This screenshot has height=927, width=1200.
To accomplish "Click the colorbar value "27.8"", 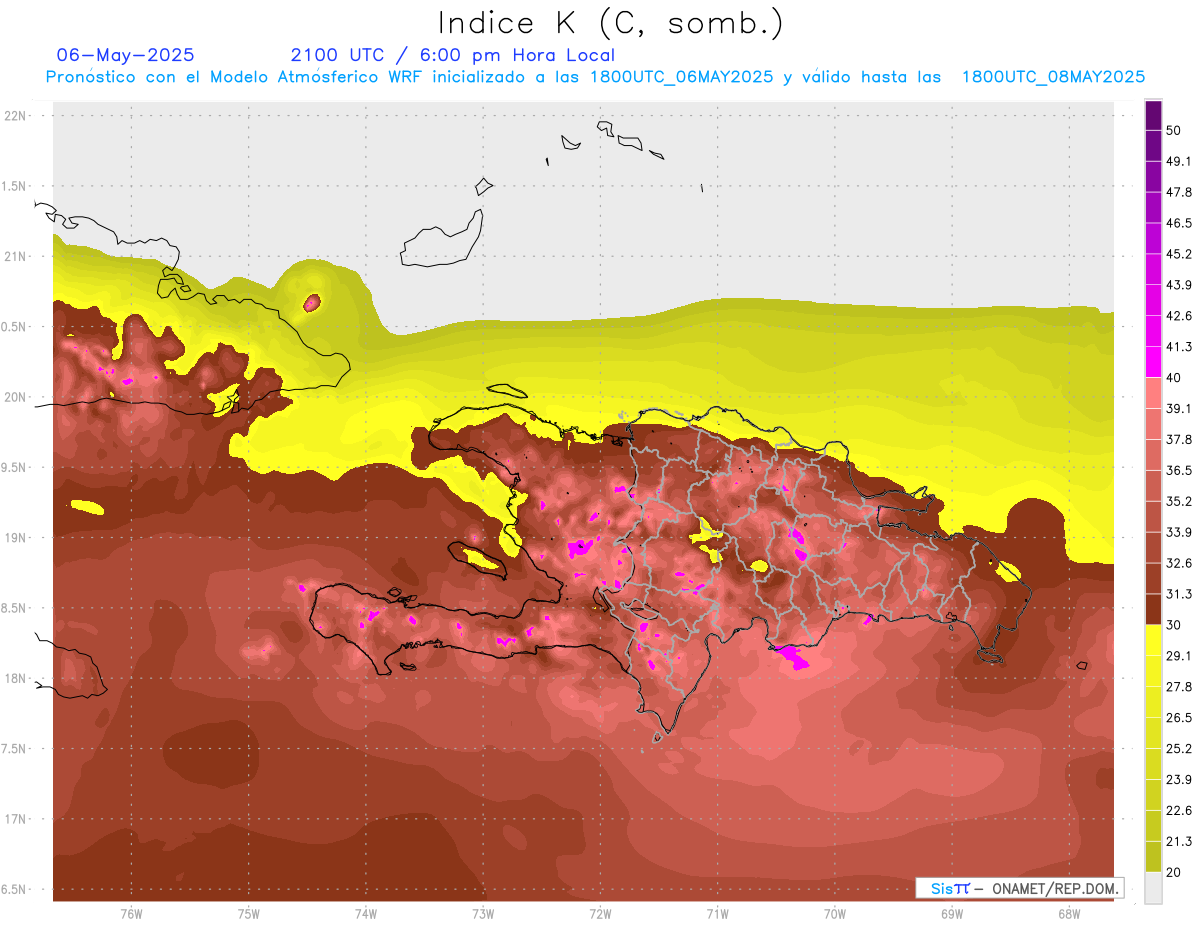I will [1178, 687].
